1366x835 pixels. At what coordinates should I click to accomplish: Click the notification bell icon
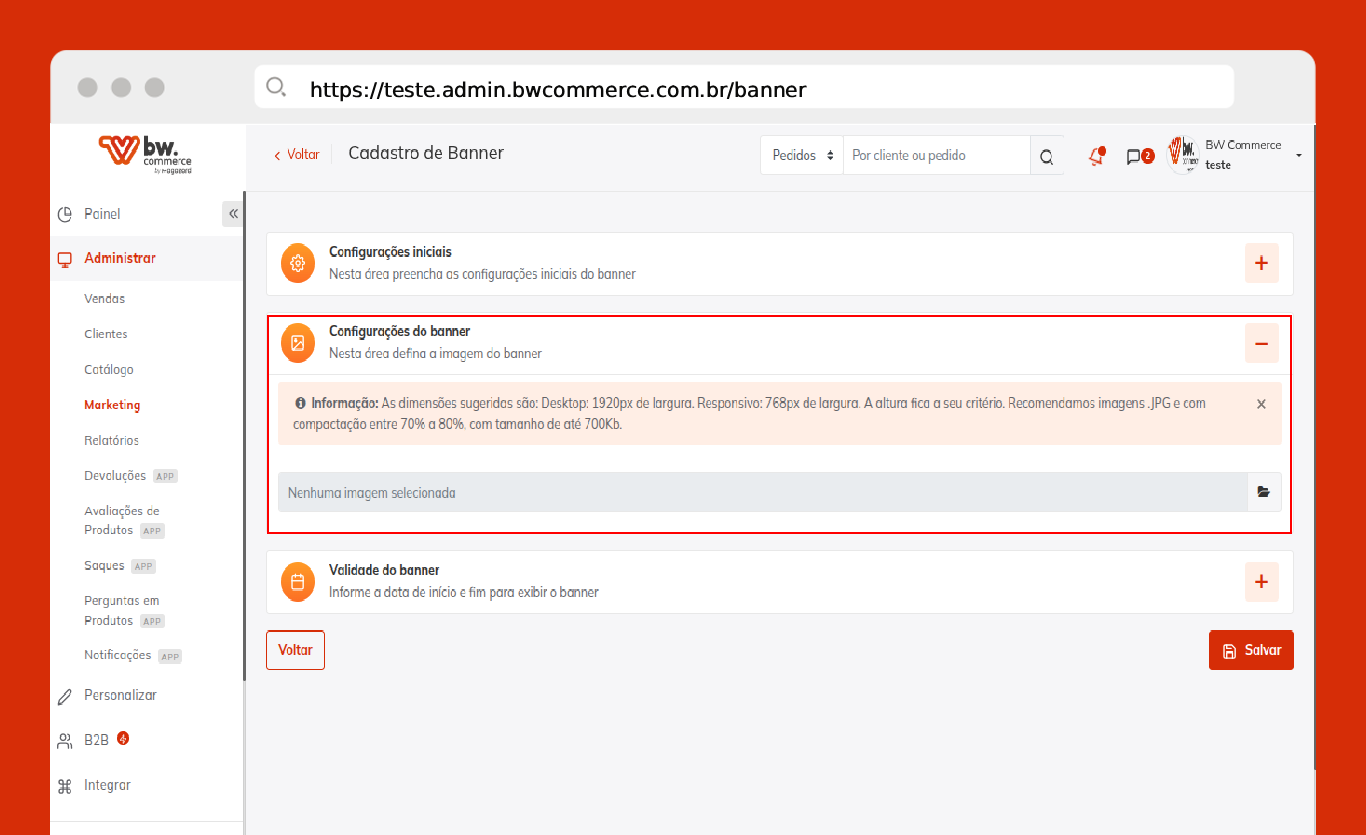1096,156
